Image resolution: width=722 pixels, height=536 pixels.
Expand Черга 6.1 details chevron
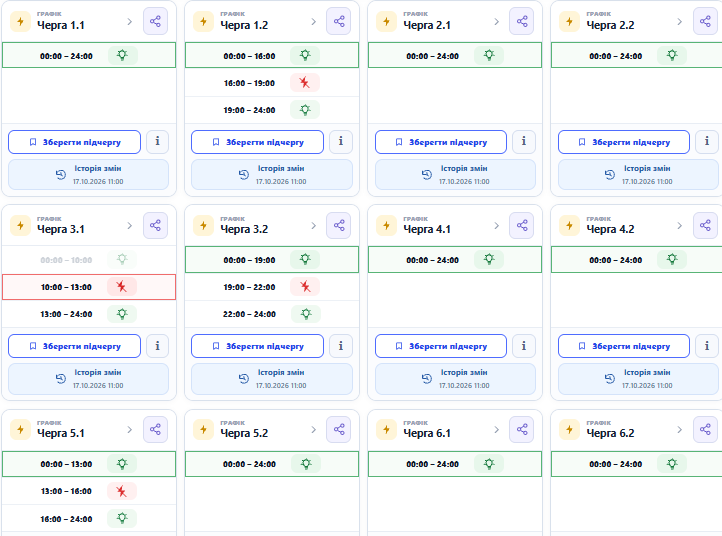click(496, 430)
